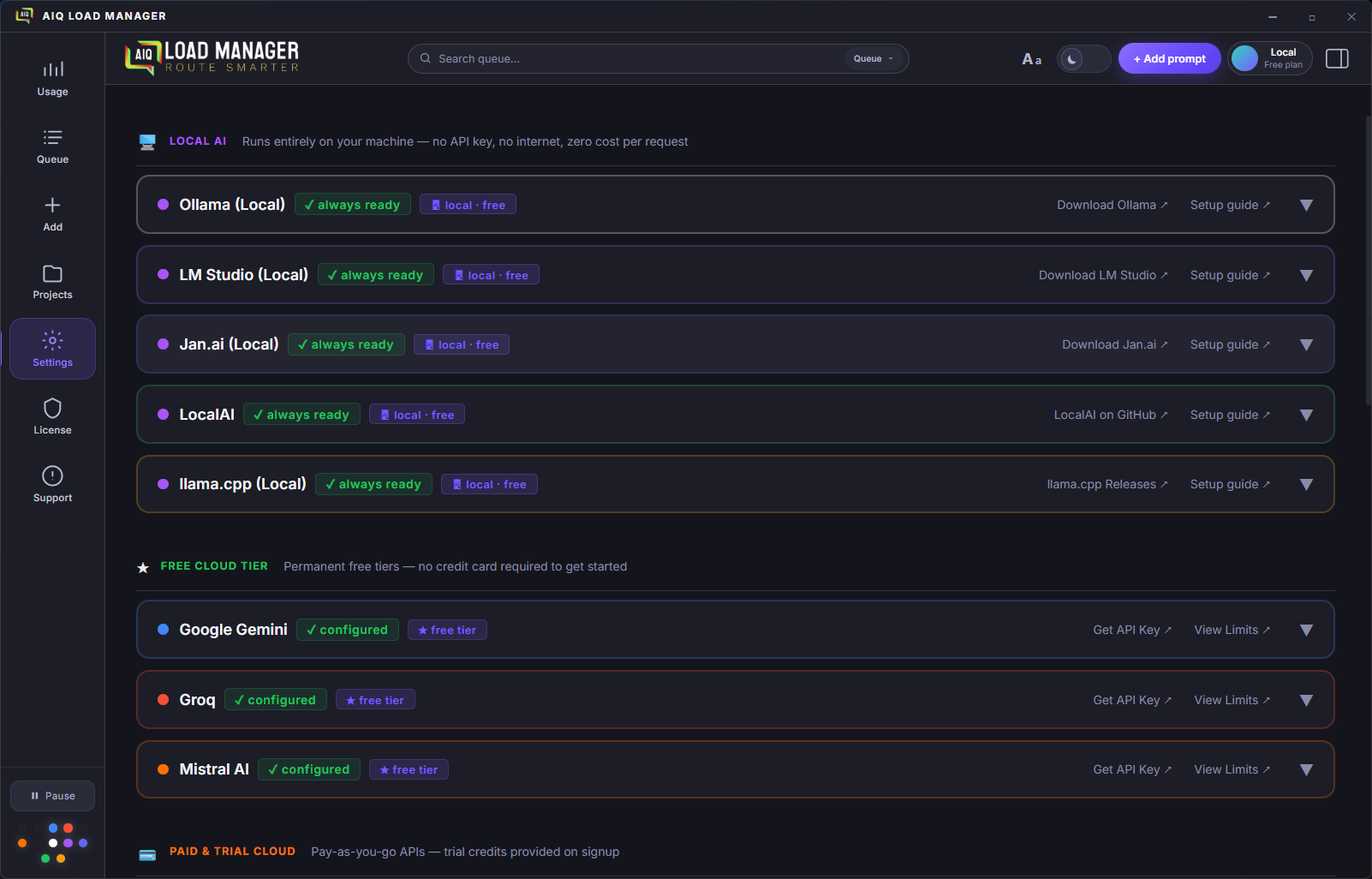Click Groq free tier badge
This screenshot has width=1372, height=879.
coord(375,700)
